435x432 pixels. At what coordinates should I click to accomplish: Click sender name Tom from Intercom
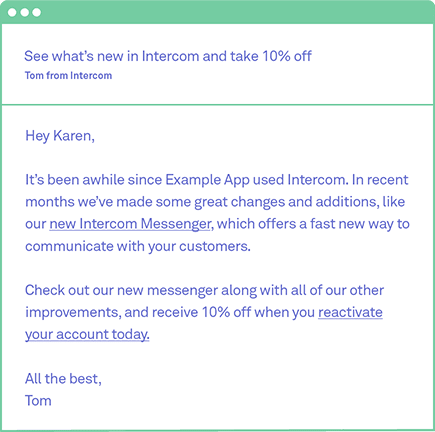68,75
